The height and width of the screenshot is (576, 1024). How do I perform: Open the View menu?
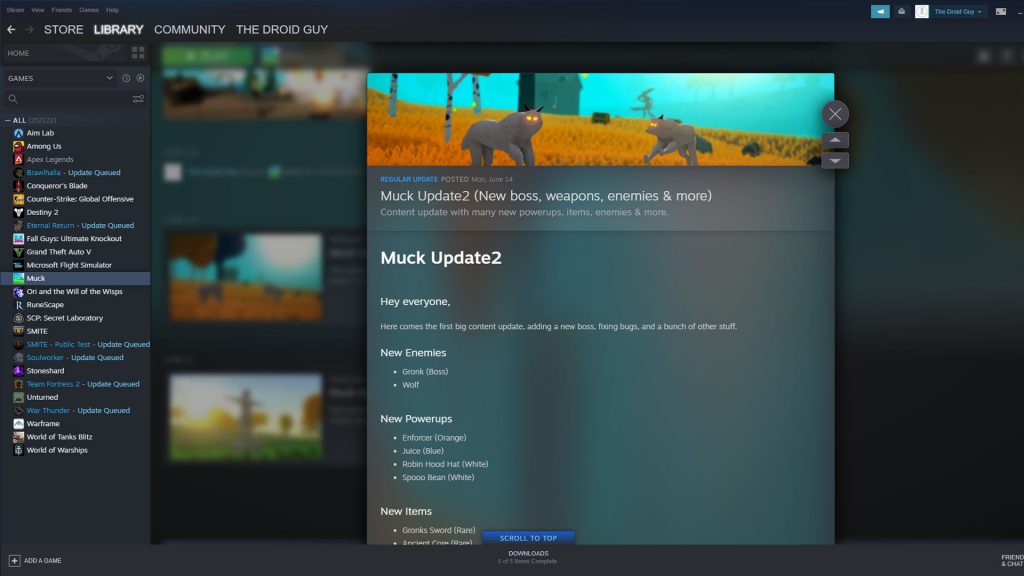38,10
